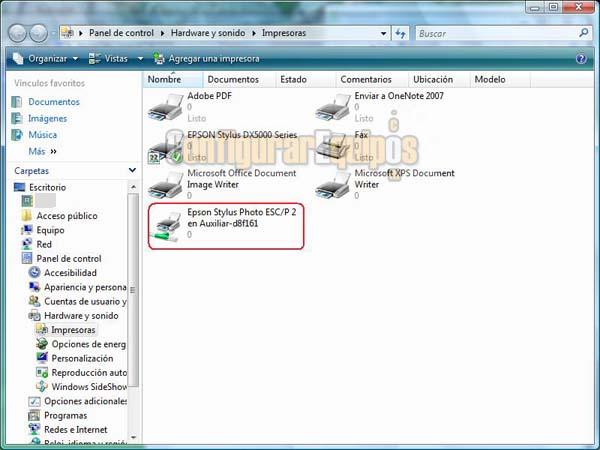Viewport: 600px width, 450px height.
Task: Sort by the Modelo column header
Action: pyautogui.click(x=500, y=79)
